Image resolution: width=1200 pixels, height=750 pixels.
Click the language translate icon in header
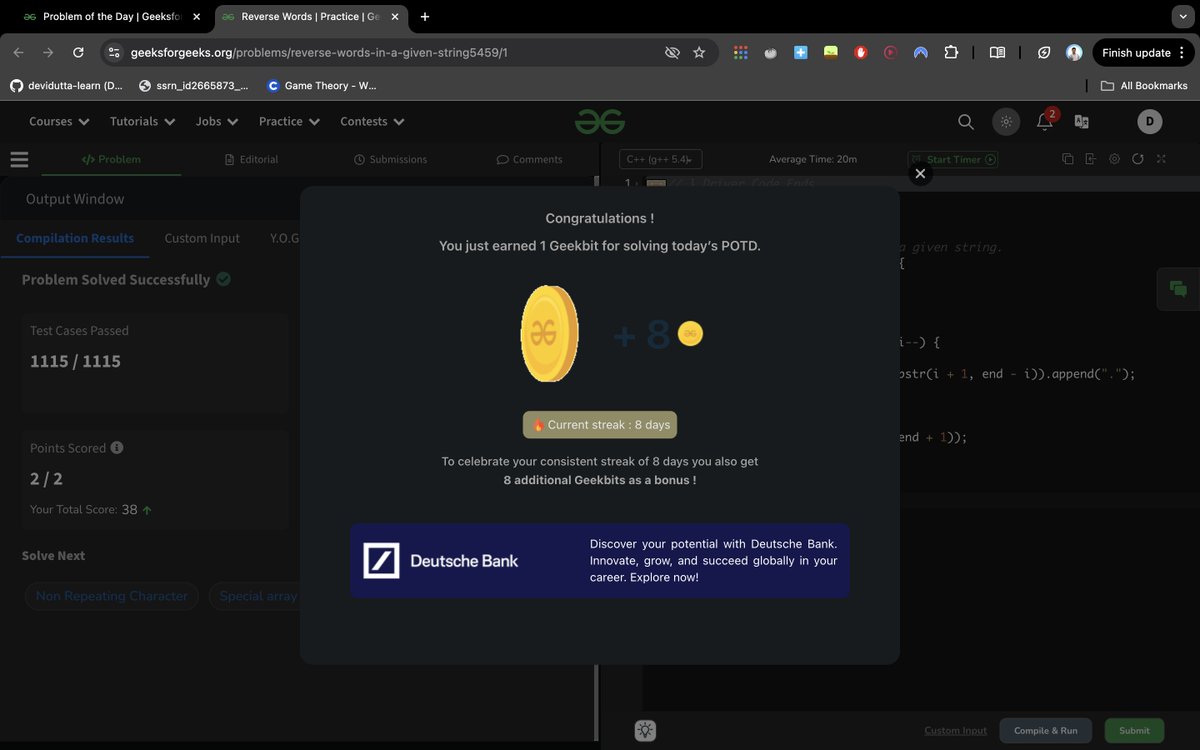click(x=1081, y=122)
